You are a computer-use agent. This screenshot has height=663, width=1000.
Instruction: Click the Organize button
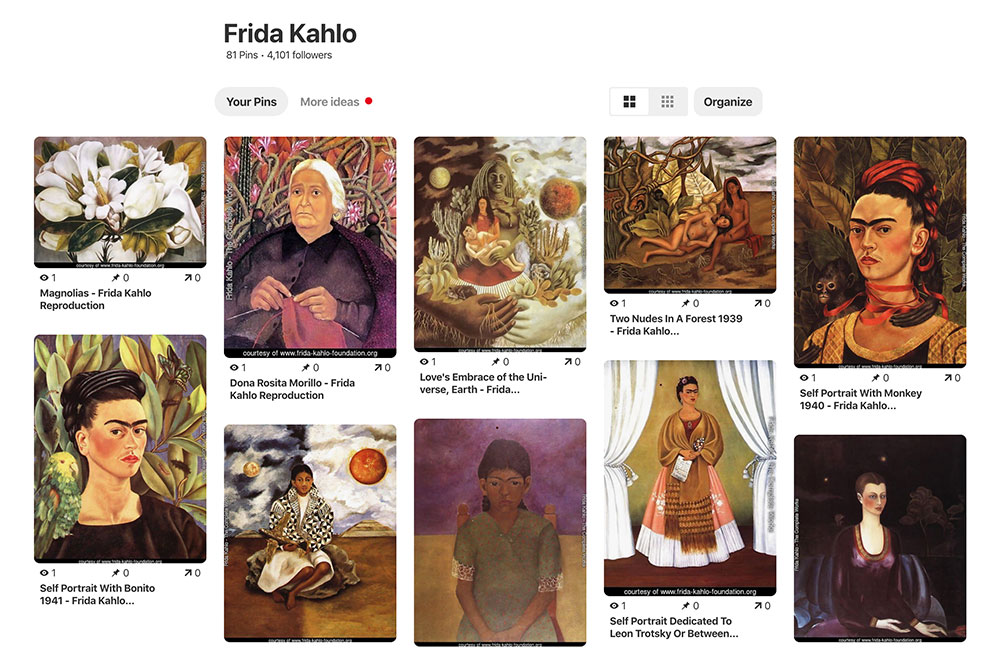coord(728,102)
